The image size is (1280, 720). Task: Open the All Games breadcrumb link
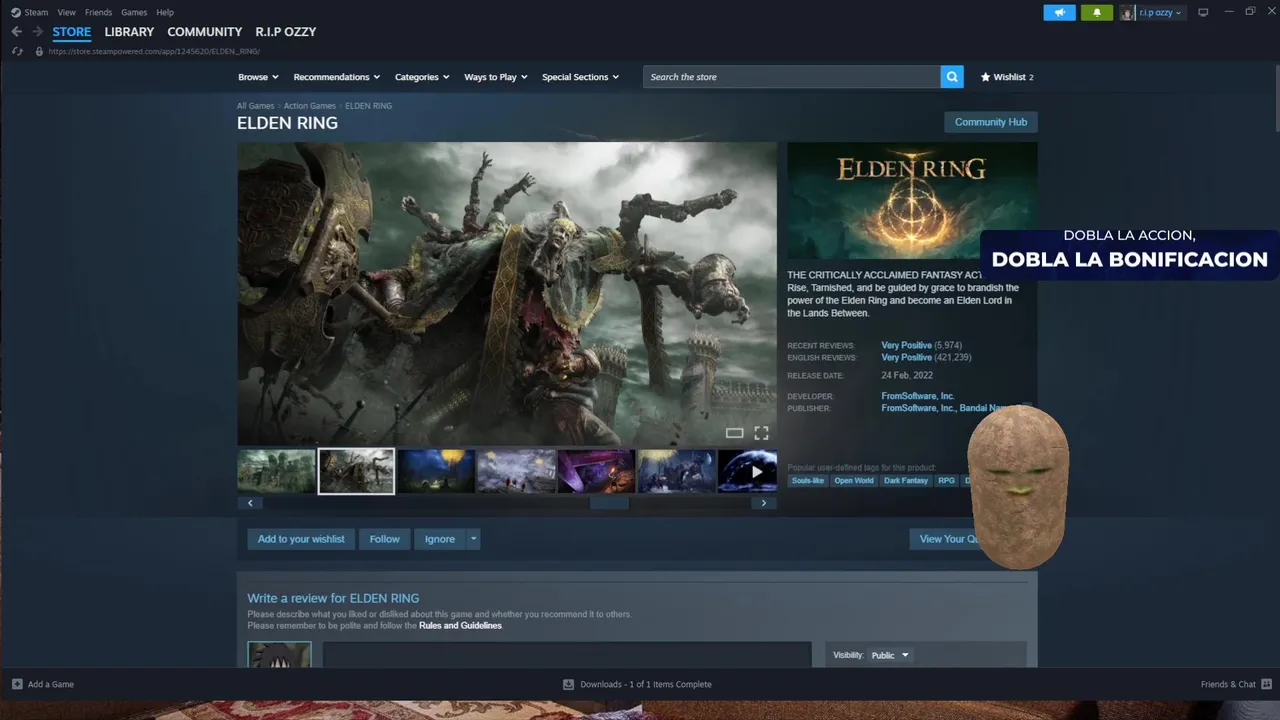[255, 106]
